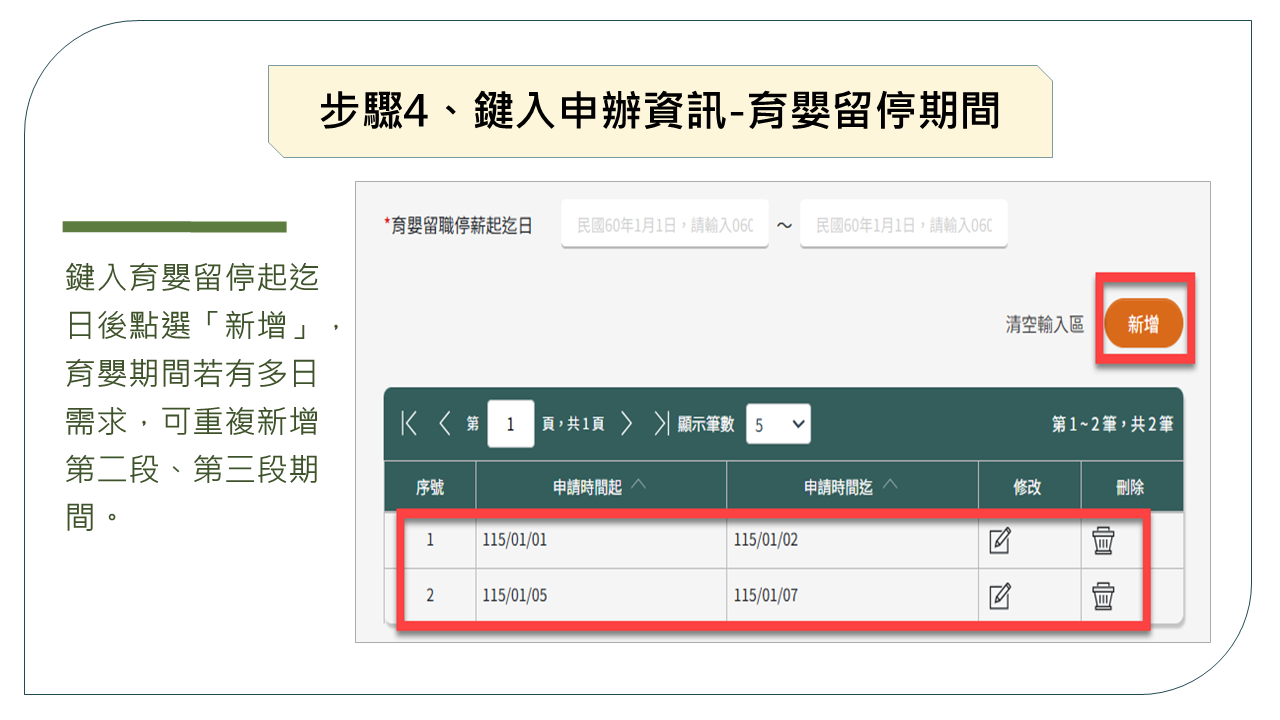Sort by 申請時間起 arrow
The height and width of the screenshot is (720, 1280).
(639, 485)
